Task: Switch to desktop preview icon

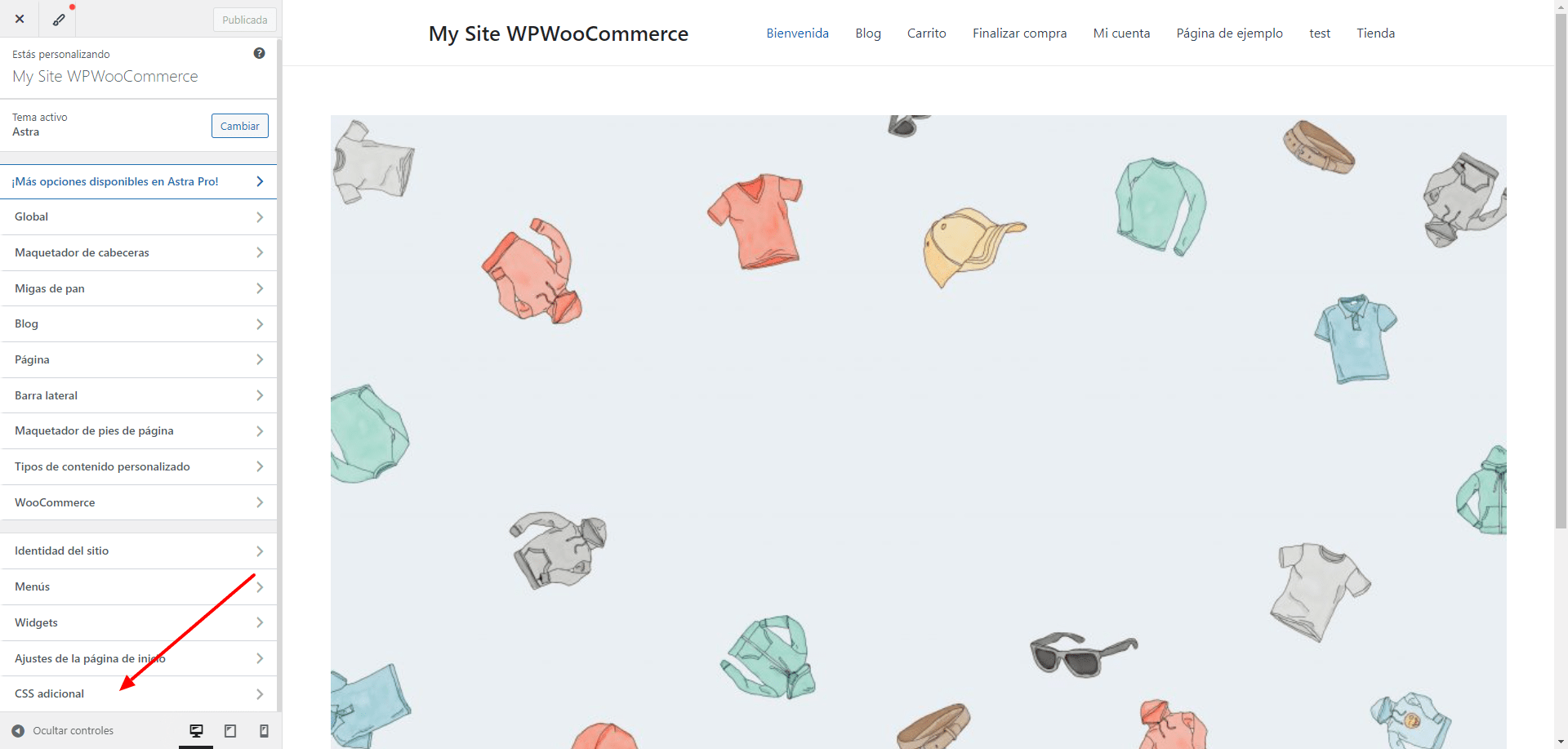Action: 196,731
